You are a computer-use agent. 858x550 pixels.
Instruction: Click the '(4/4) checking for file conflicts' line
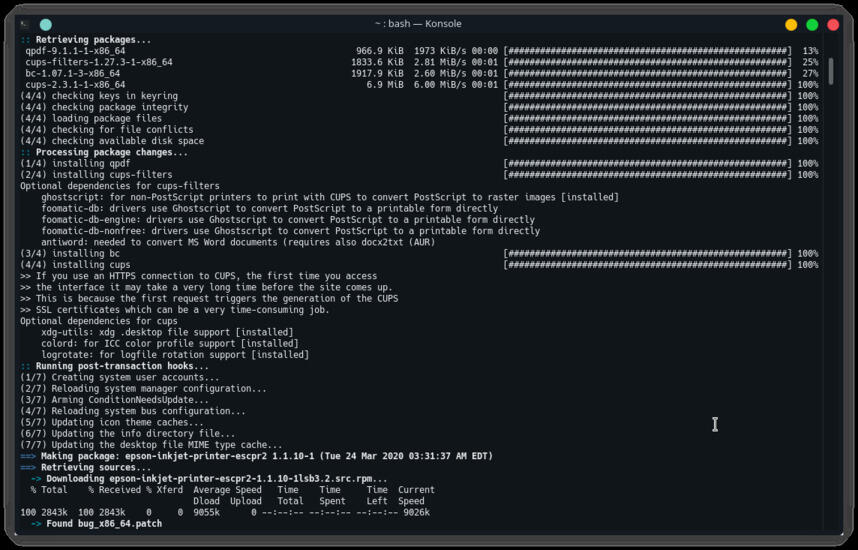point(107,130)
